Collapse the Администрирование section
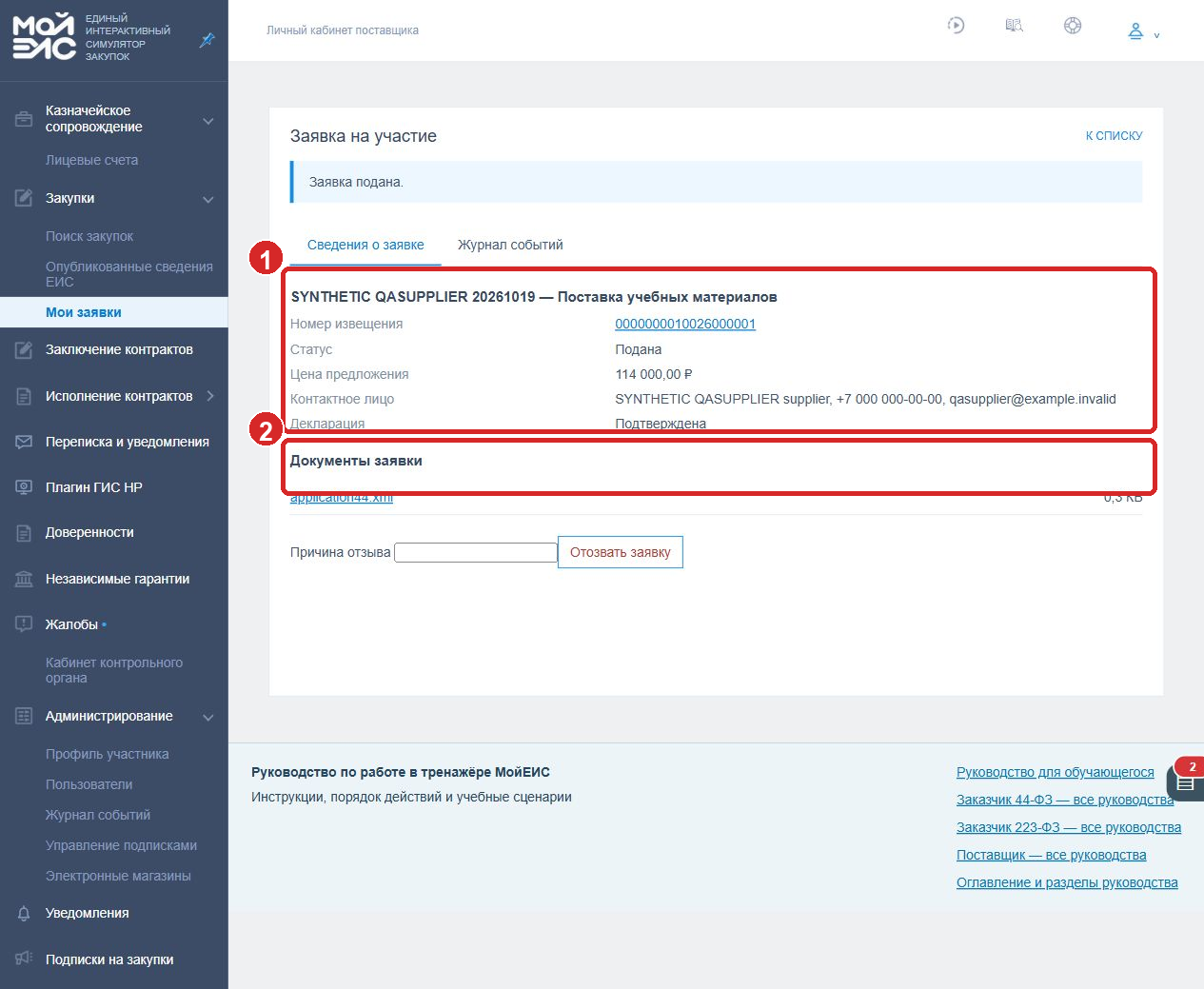Viewport: 1204px width, 989px height. [208, 717]
